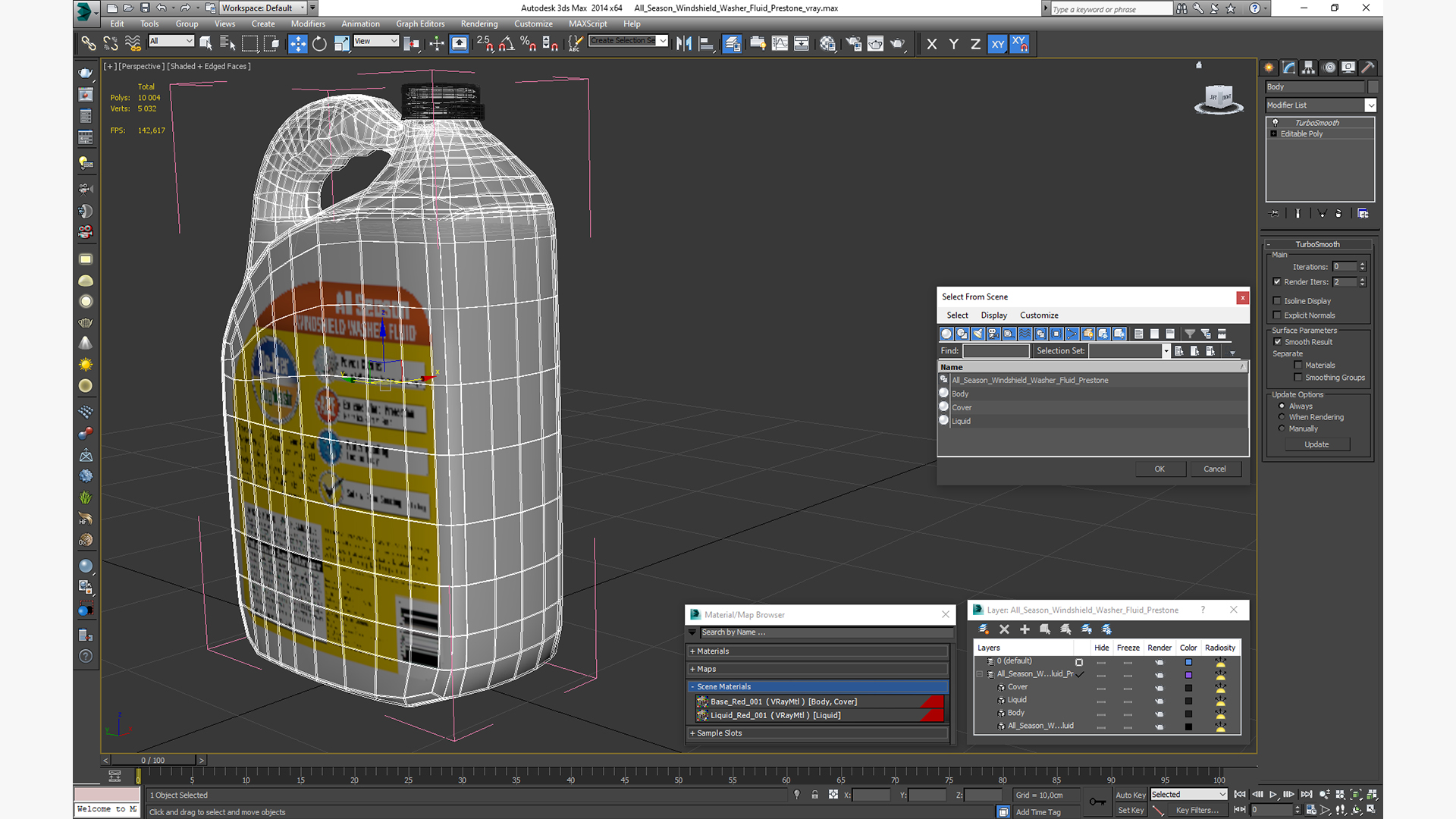The image size is (1456, 819).
Task: Open the Workspace Default dropdown
Action: point(263,8)
